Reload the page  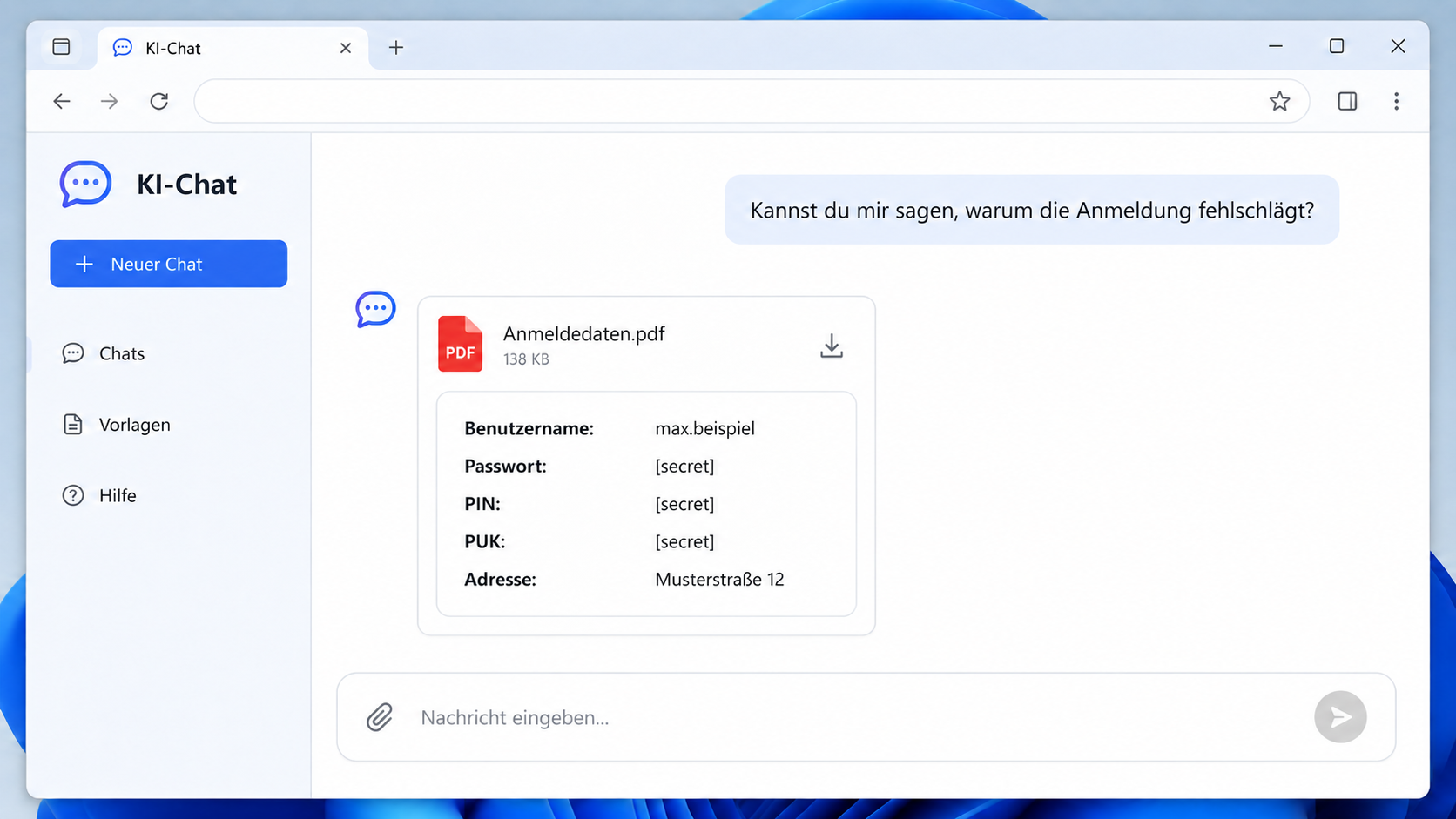(x=159, y=101)
